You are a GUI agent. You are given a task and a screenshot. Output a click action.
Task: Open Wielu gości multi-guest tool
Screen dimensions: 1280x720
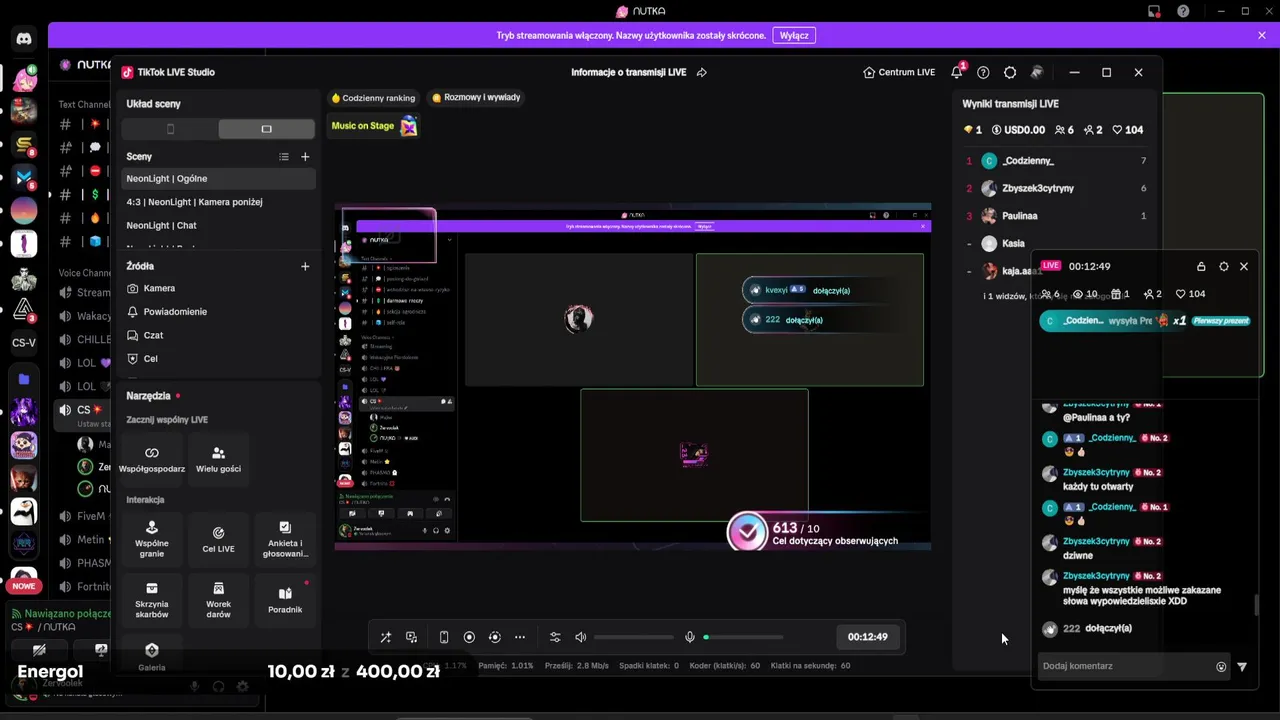[218, 460]
